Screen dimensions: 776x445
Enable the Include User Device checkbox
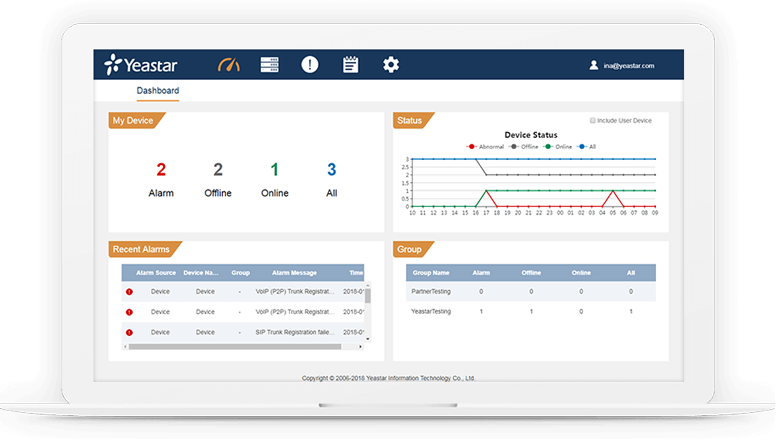coord(593,121)
